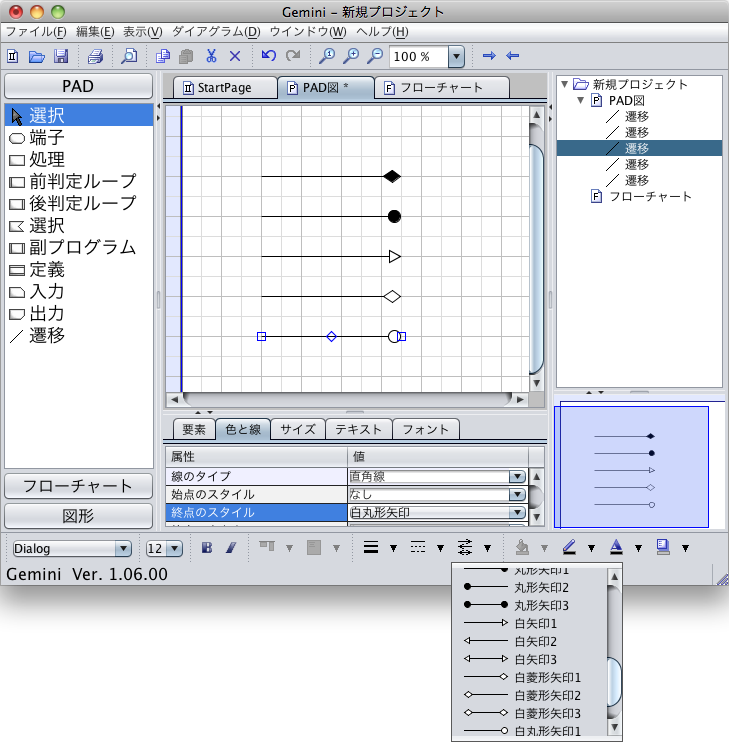
Task: Click the Paste clipboard icon
Action: click(186, 56)
